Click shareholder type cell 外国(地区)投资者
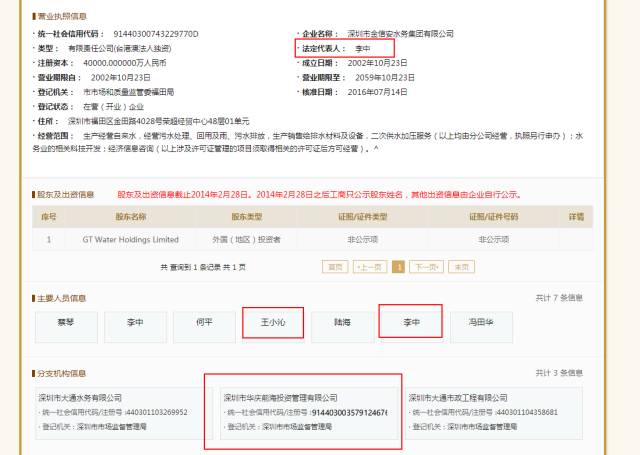Viewport: 640px width, 455px height. click(x=246, y=240)
